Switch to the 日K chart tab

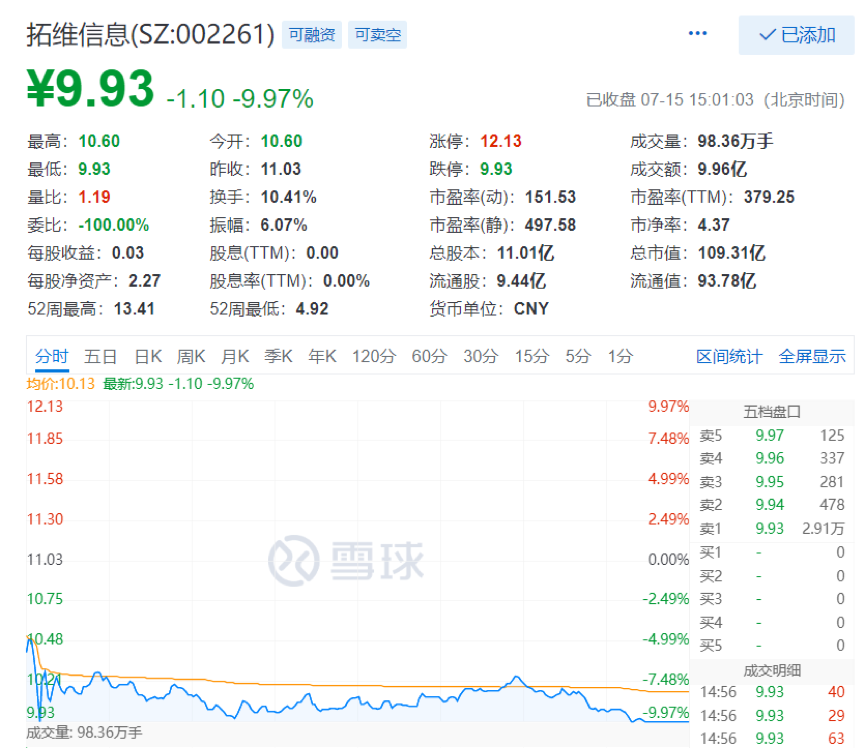point(148,356)
